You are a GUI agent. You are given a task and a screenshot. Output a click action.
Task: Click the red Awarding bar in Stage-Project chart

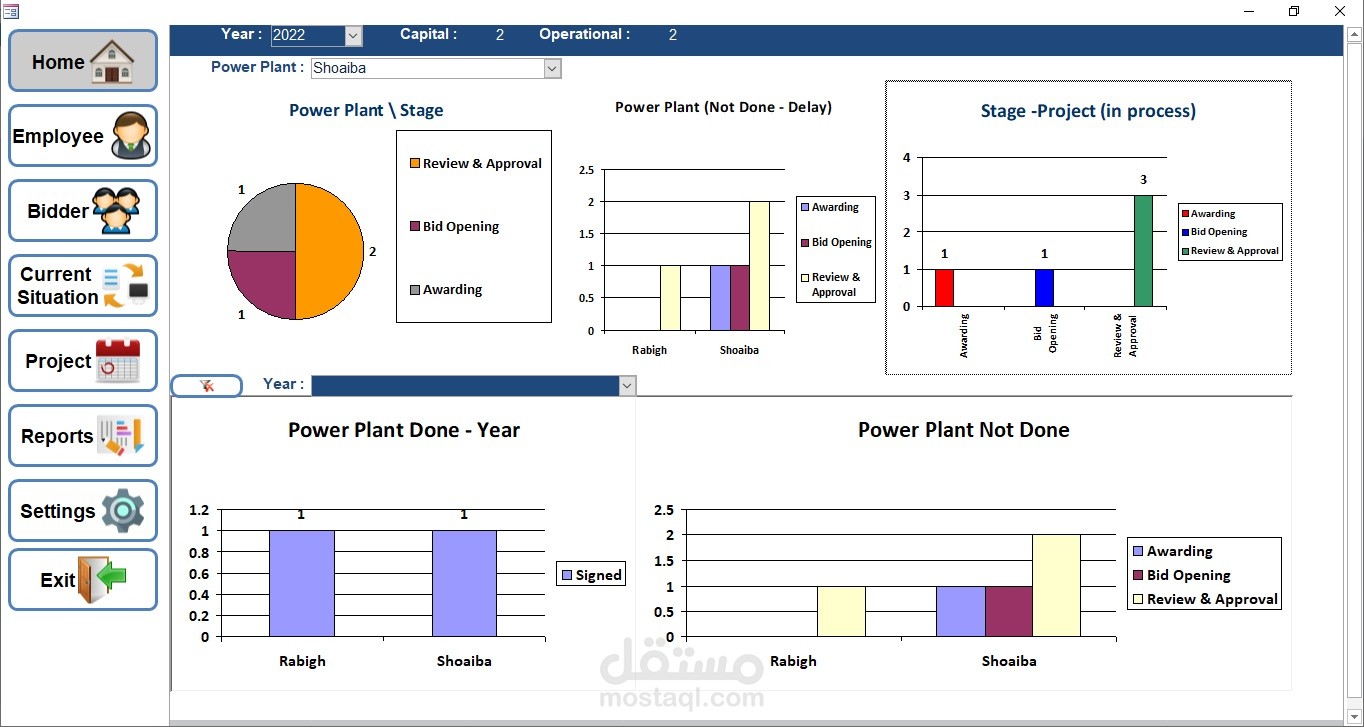point(944,288)
